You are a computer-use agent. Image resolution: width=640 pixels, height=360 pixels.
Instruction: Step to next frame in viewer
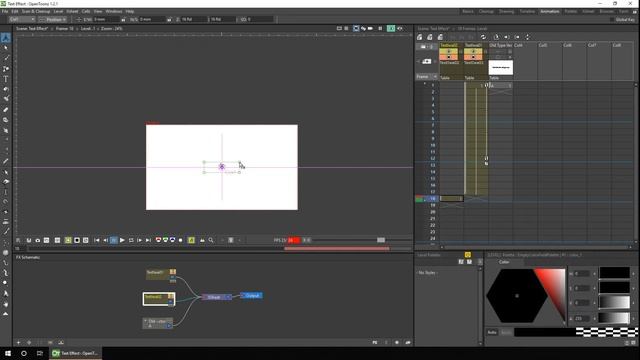click(x=140, y=240)
